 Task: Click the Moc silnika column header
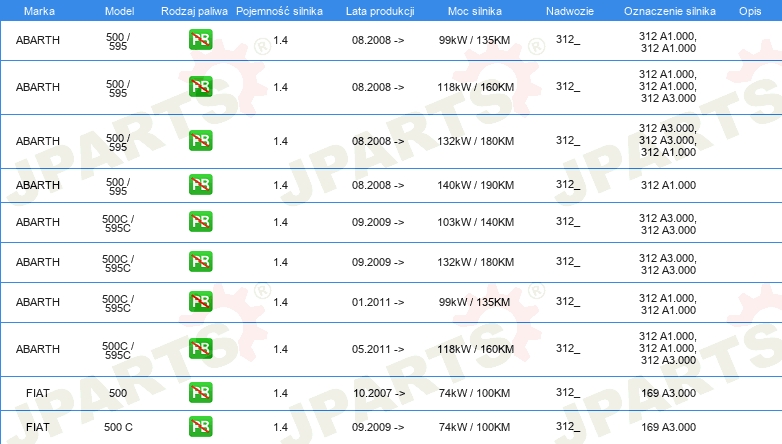coord(475,11)
